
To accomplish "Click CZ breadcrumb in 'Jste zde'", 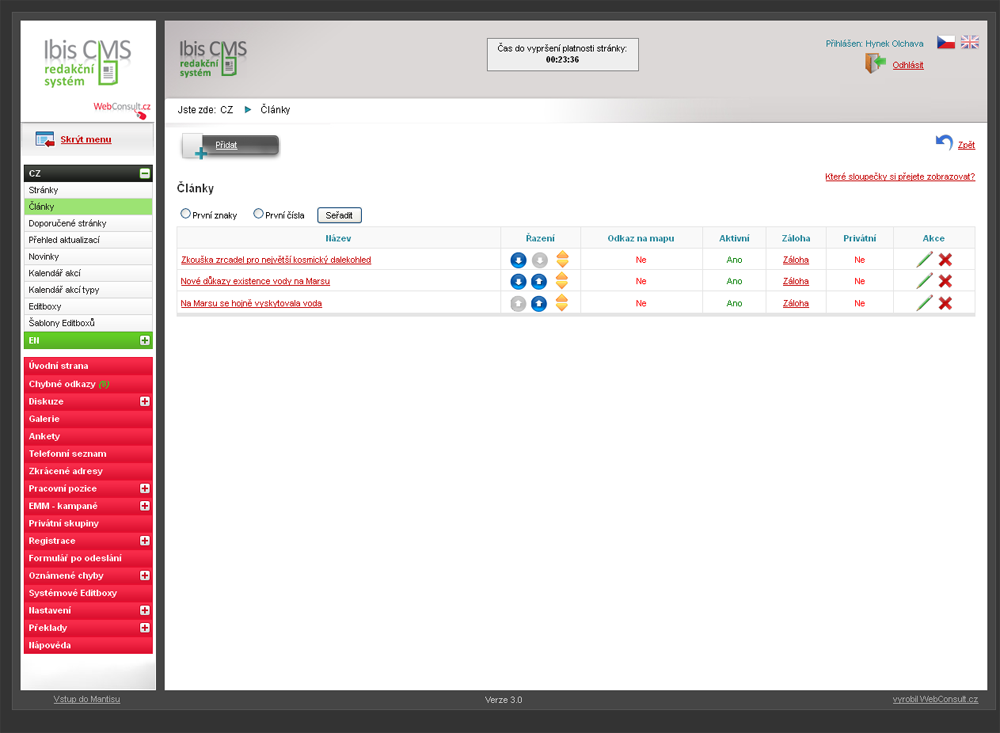I will [226, 110].
